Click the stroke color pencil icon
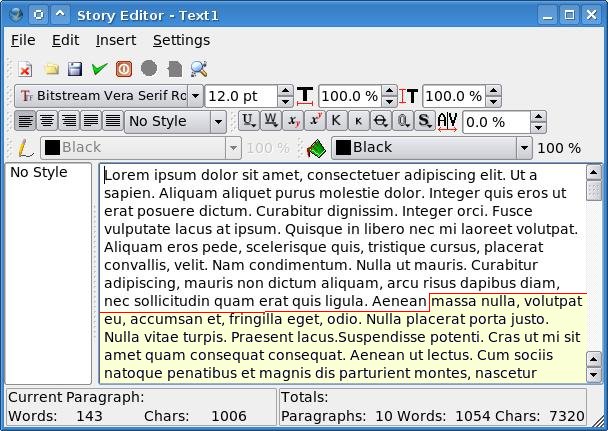The image size is (608, 431). point(26,148)
